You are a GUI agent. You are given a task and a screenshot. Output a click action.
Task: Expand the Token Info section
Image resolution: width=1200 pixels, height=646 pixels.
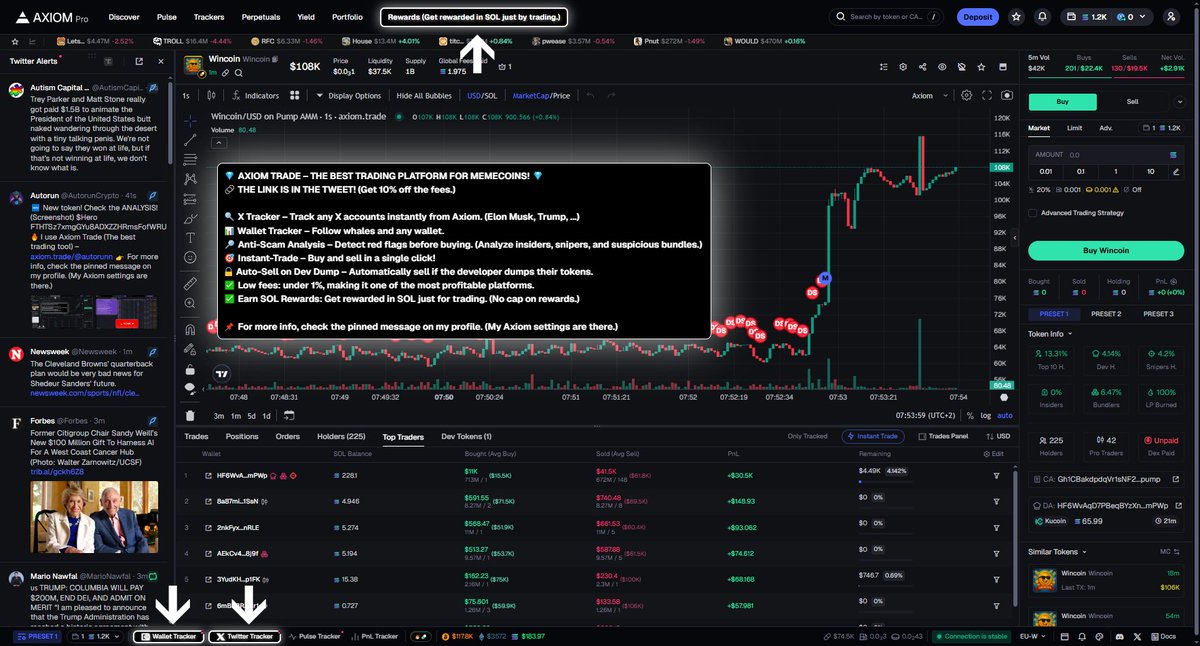coord(1049,334)
